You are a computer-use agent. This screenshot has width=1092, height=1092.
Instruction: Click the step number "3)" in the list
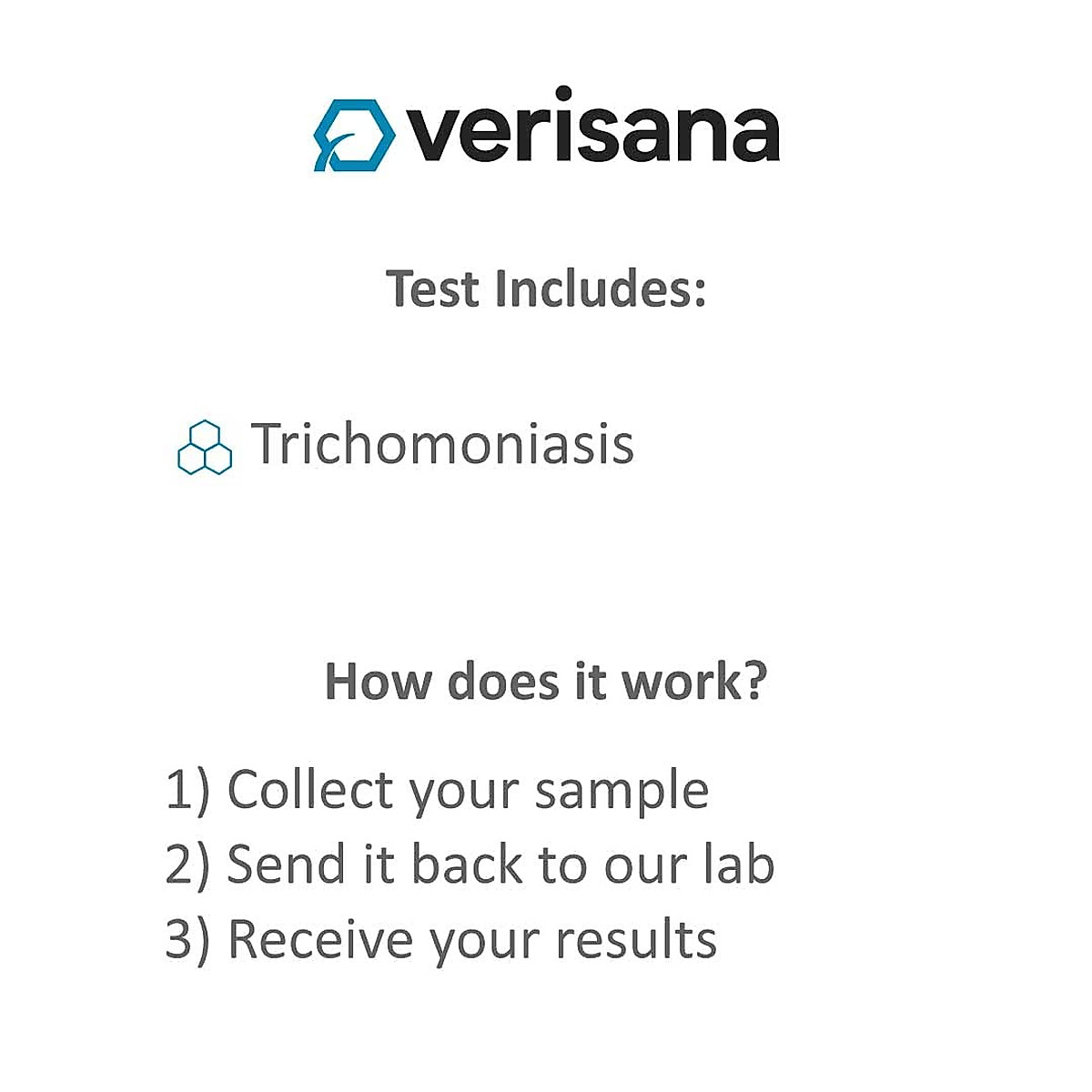187,939
